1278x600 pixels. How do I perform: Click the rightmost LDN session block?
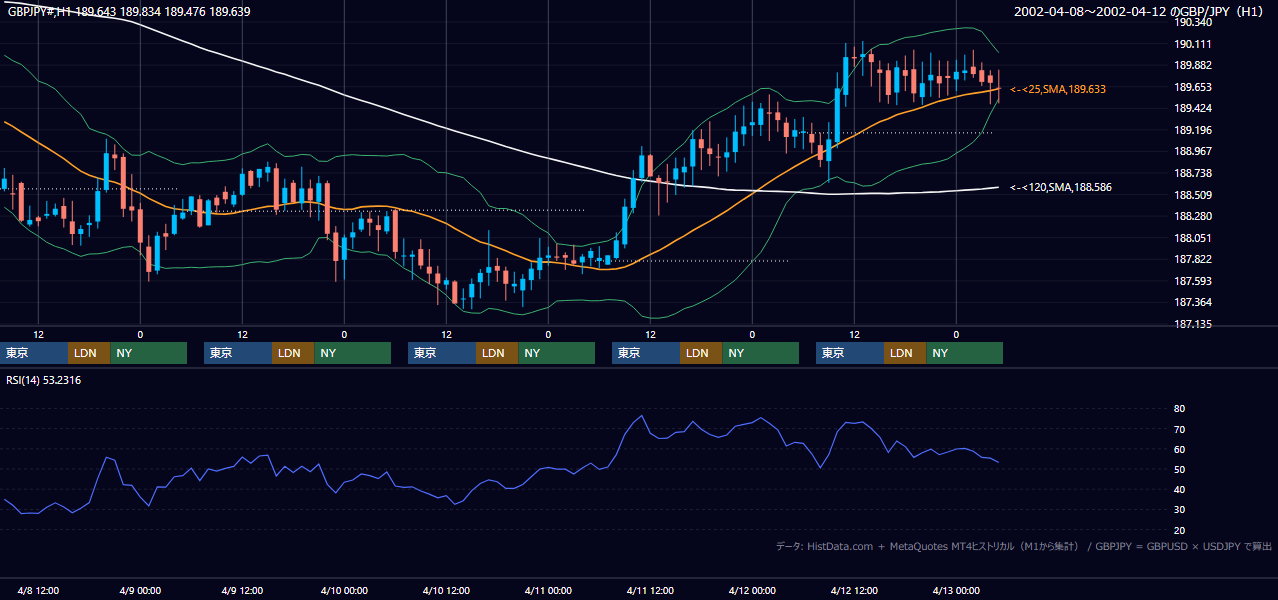(x=905, y=353)
